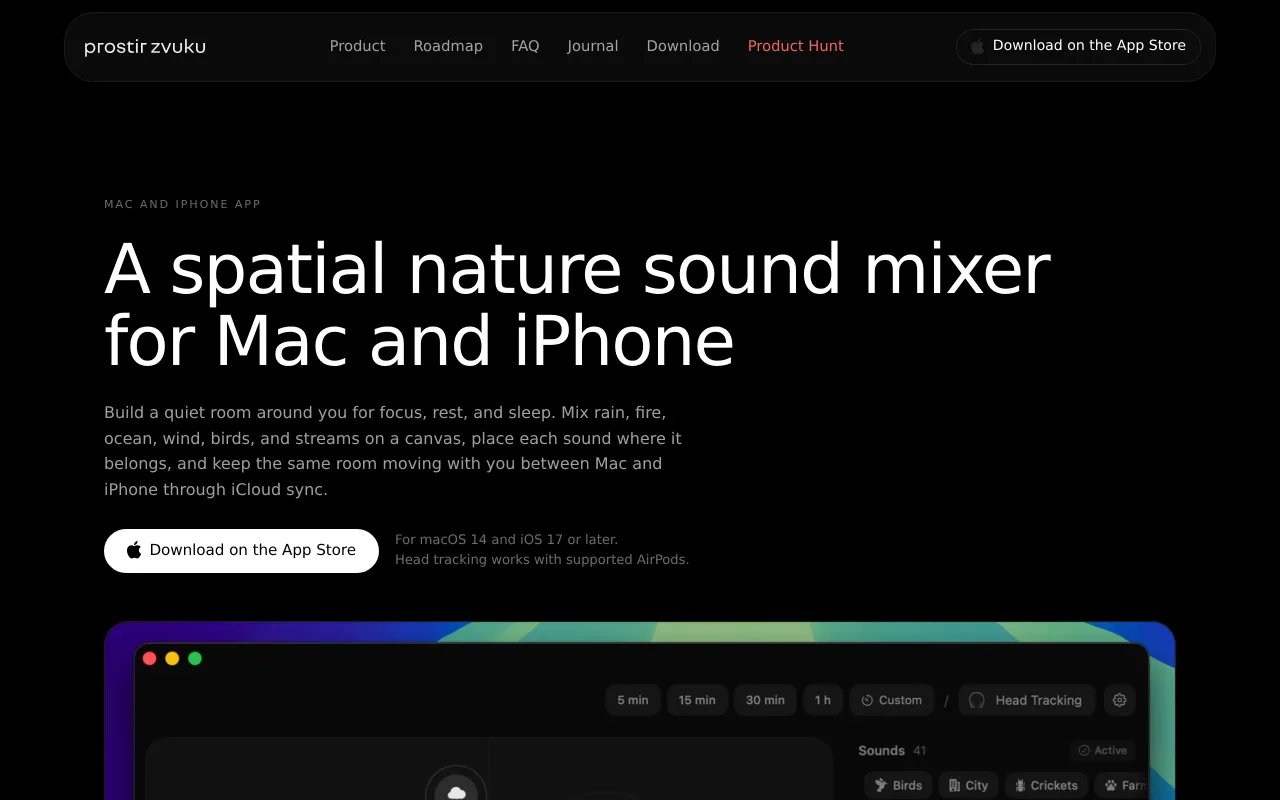Select the City sound chip

coord(969,785)
